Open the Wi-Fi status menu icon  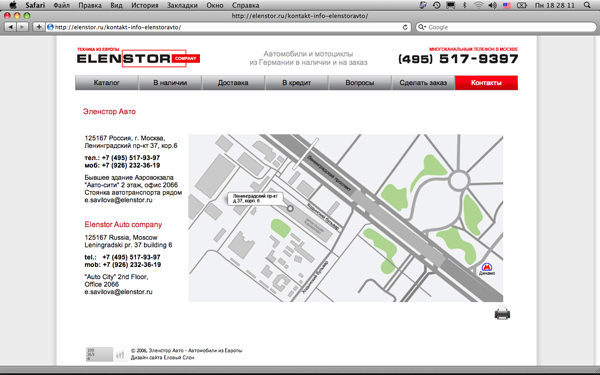coord(478,5)
